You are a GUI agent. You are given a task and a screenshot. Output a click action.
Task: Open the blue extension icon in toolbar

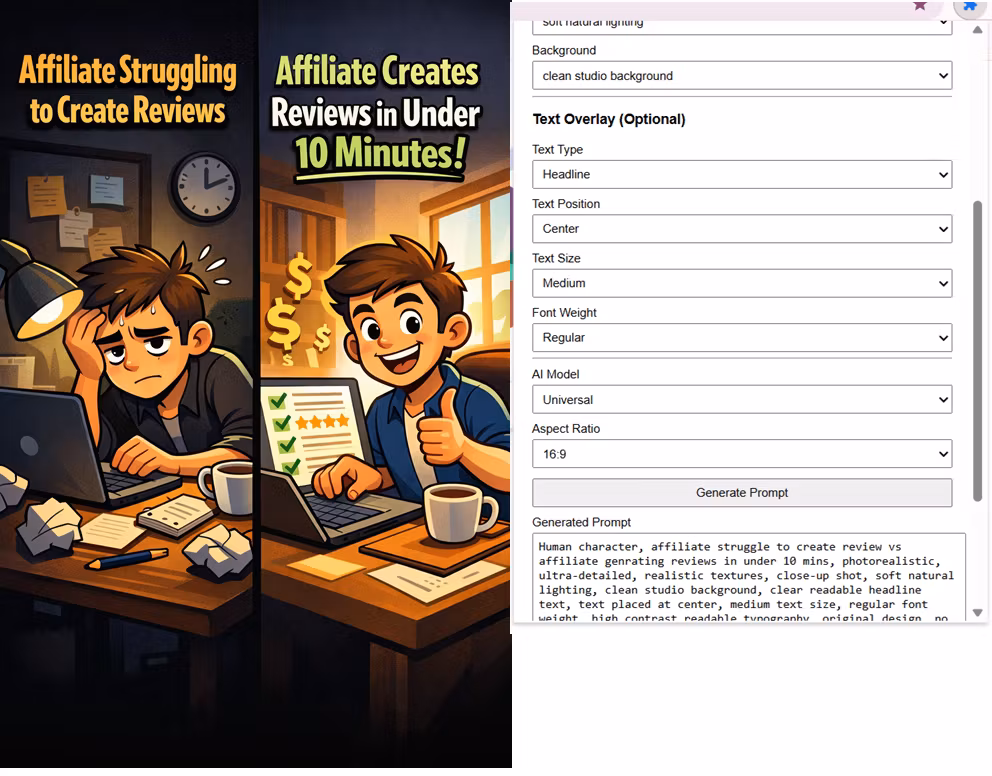click(969, 6)
